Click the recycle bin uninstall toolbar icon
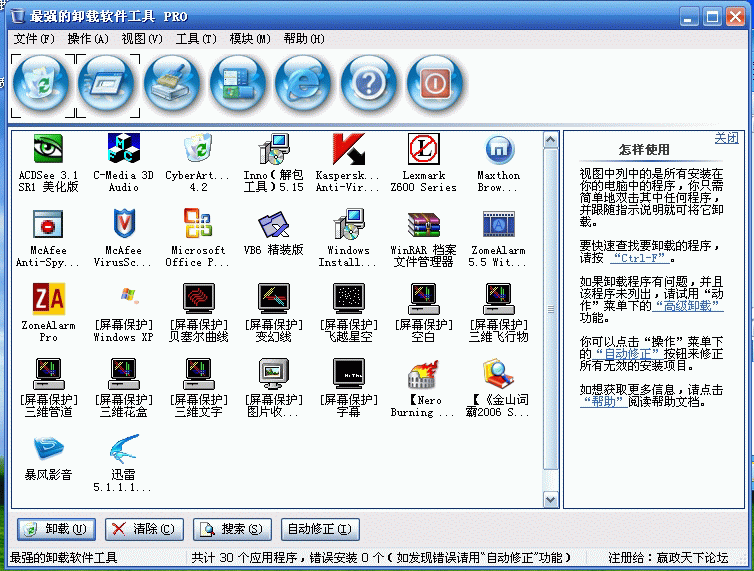The width and height of the screenshot is (754, 571). pyautogui.click(x=41, y=84)
